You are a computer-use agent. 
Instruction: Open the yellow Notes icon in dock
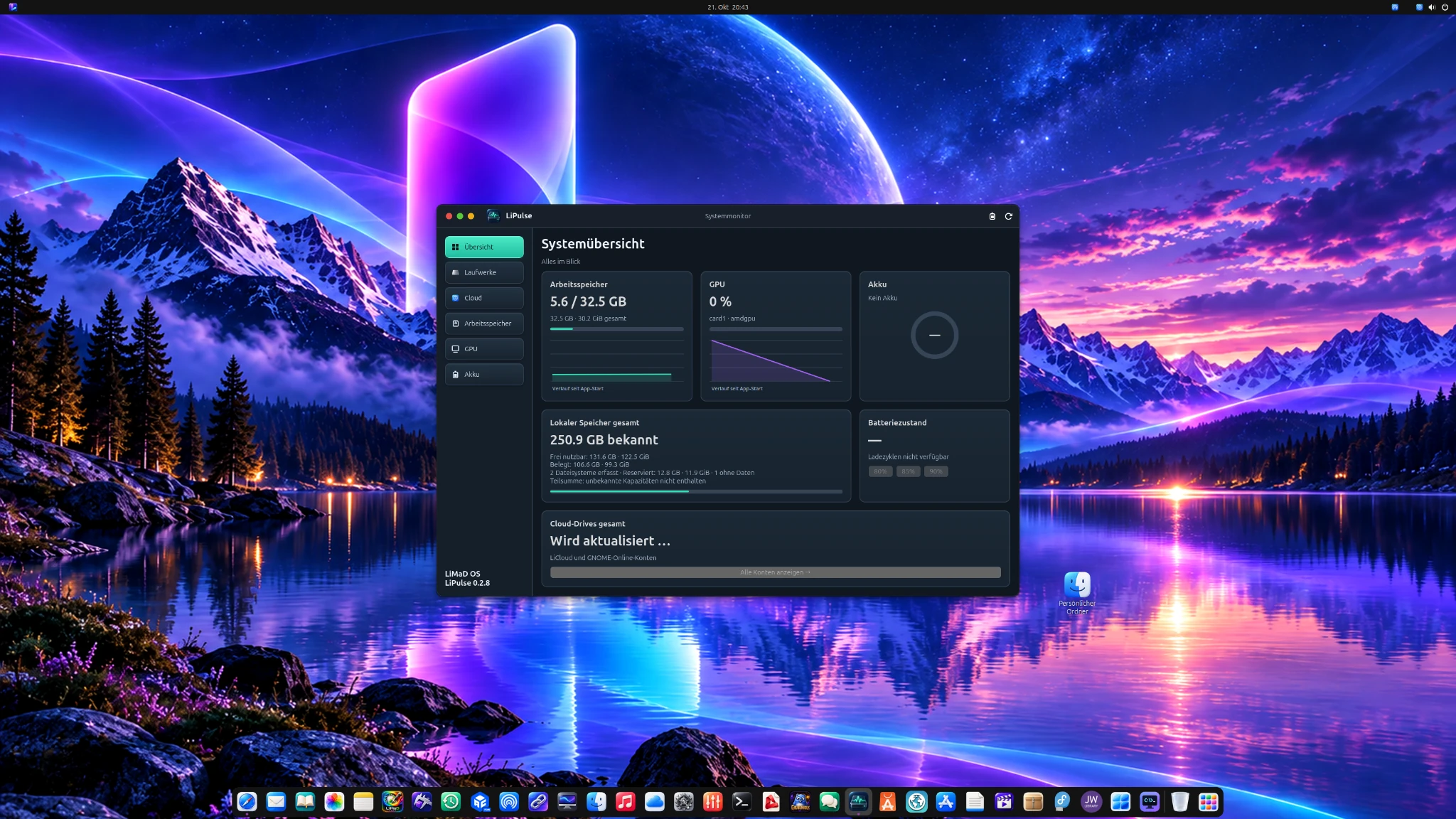point(363,802)
